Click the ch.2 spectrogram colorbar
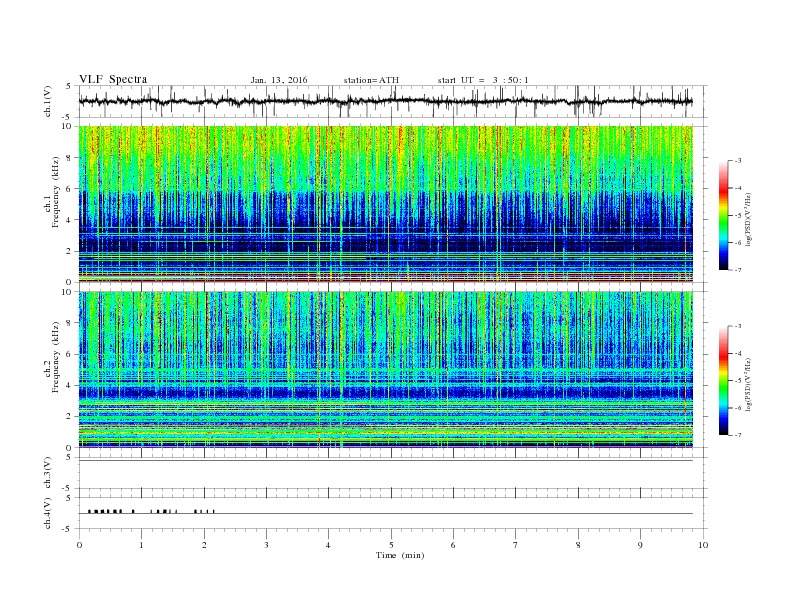This screenshot has width=792, height=612. point(723,381)
